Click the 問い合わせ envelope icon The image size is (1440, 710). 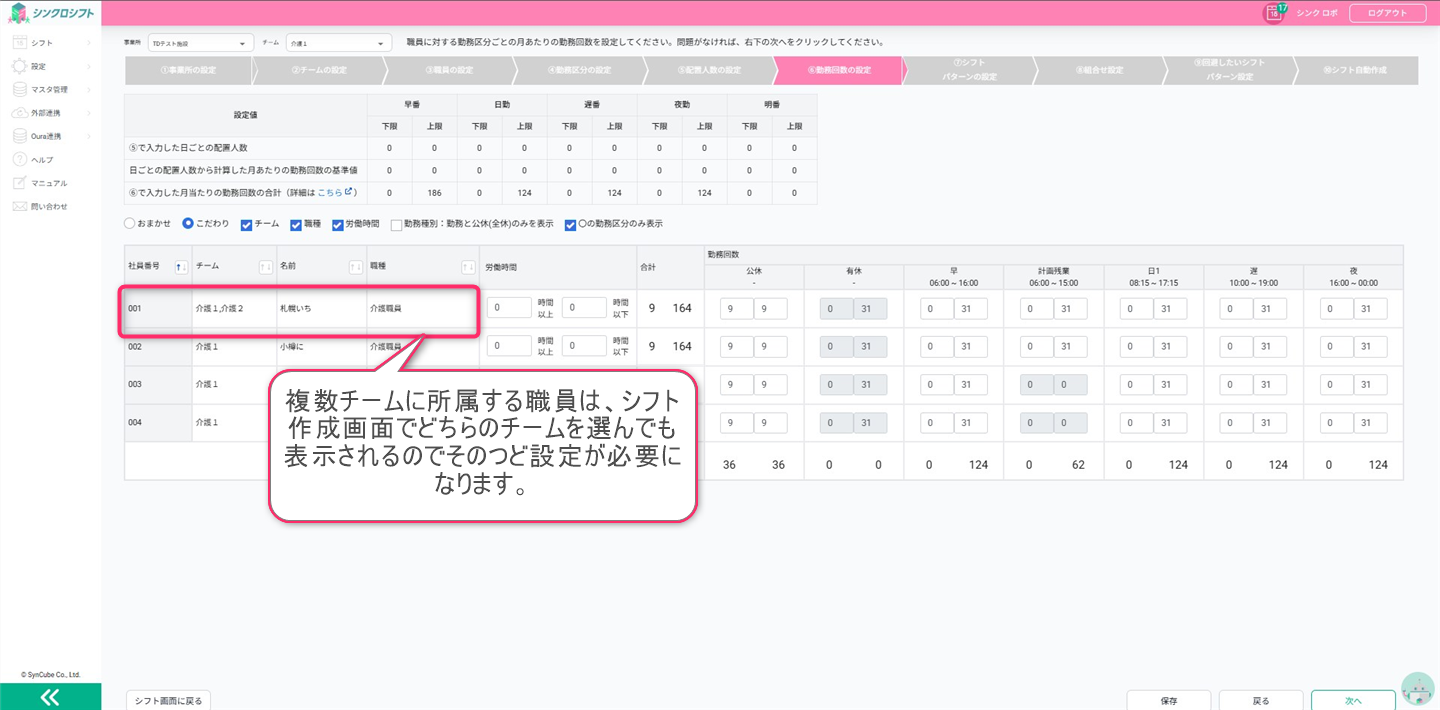click(x=19, y=206)
